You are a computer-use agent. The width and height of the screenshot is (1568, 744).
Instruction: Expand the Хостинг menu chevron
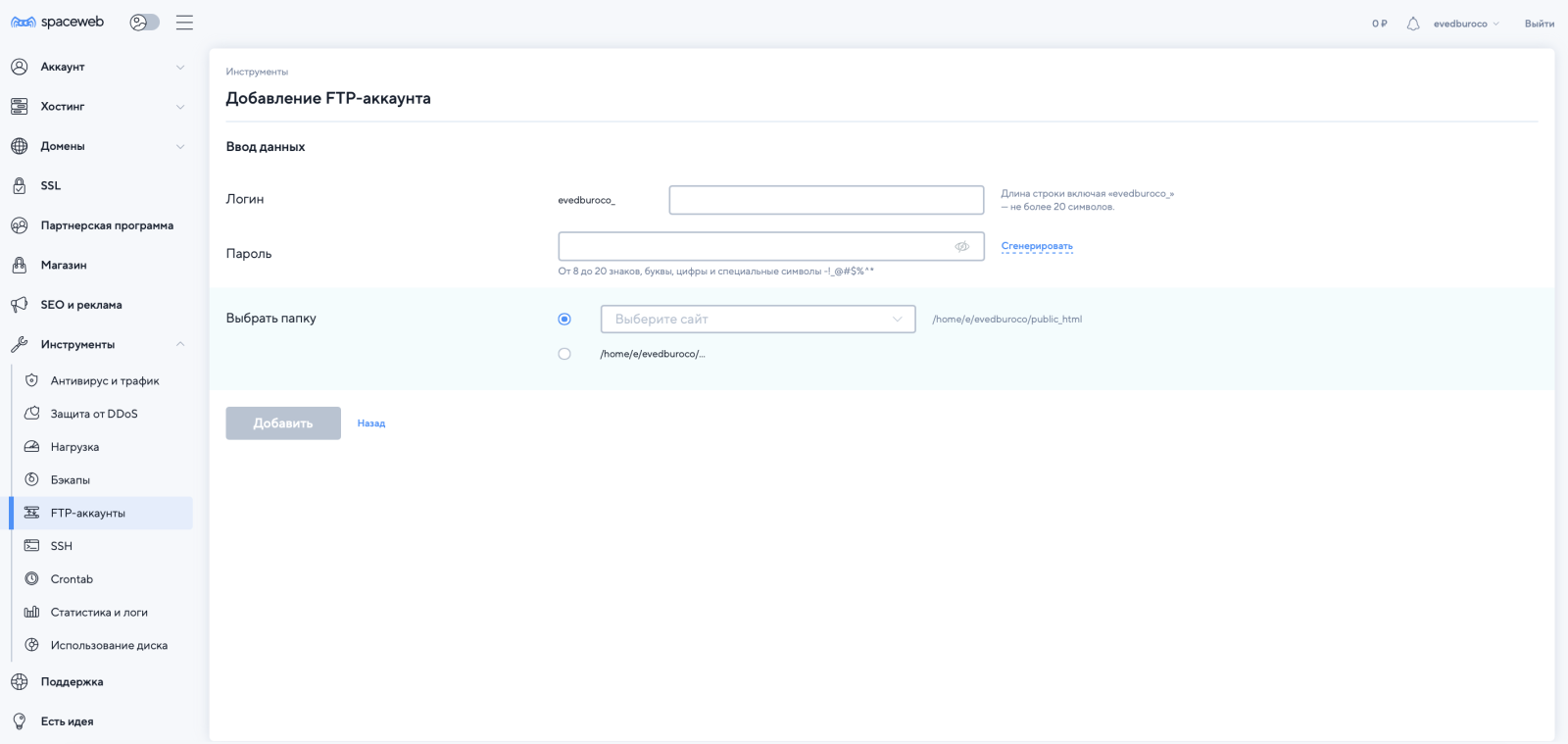tap(180, 107)
